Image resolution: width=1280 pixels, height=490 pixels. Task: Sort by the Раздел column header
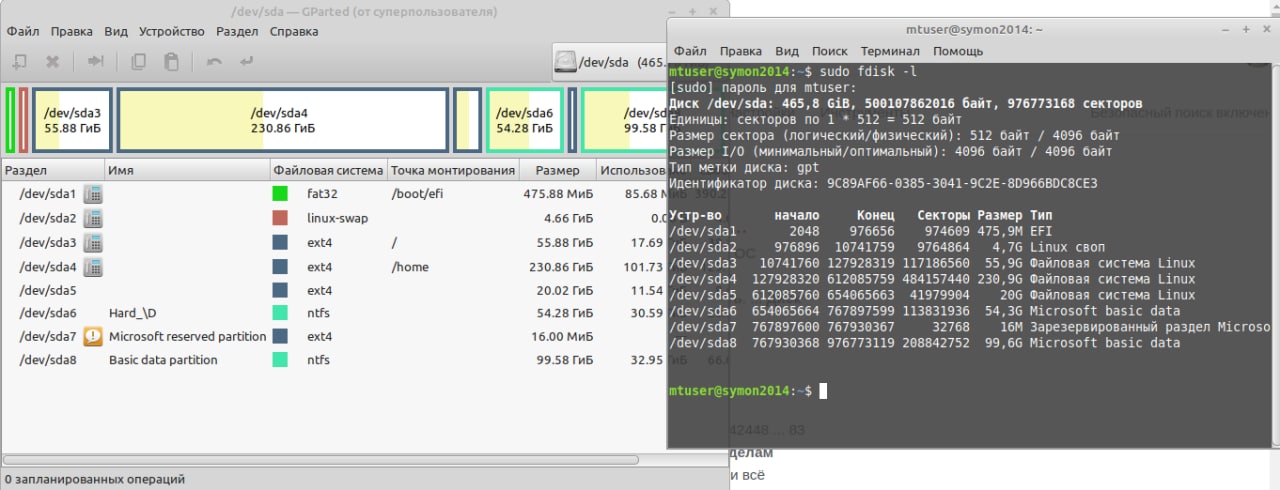pyautogui.click(x=52, y=170)
